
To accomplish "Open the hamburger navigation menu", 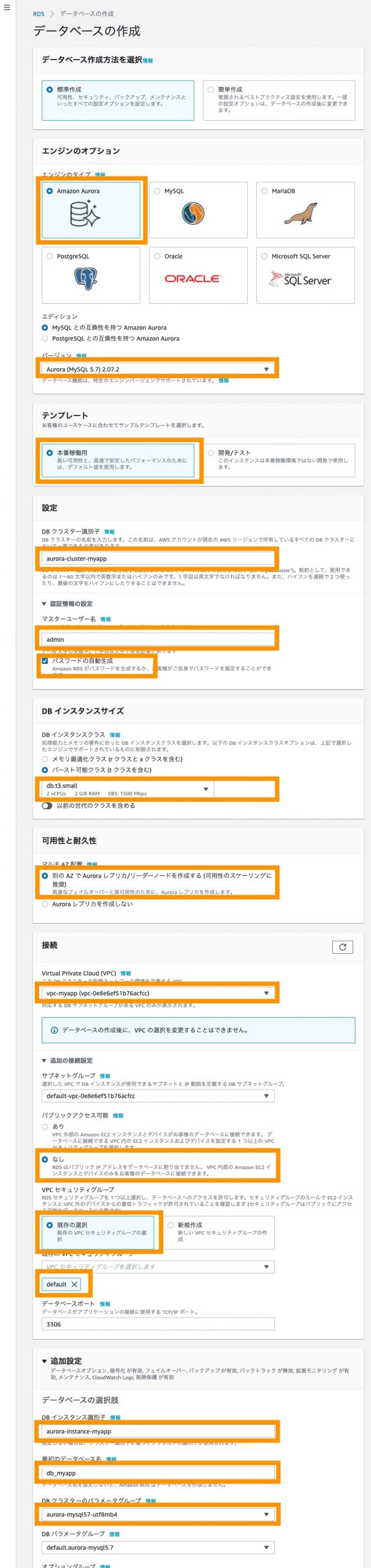I will pyautogui.click(x=7, y=7).
